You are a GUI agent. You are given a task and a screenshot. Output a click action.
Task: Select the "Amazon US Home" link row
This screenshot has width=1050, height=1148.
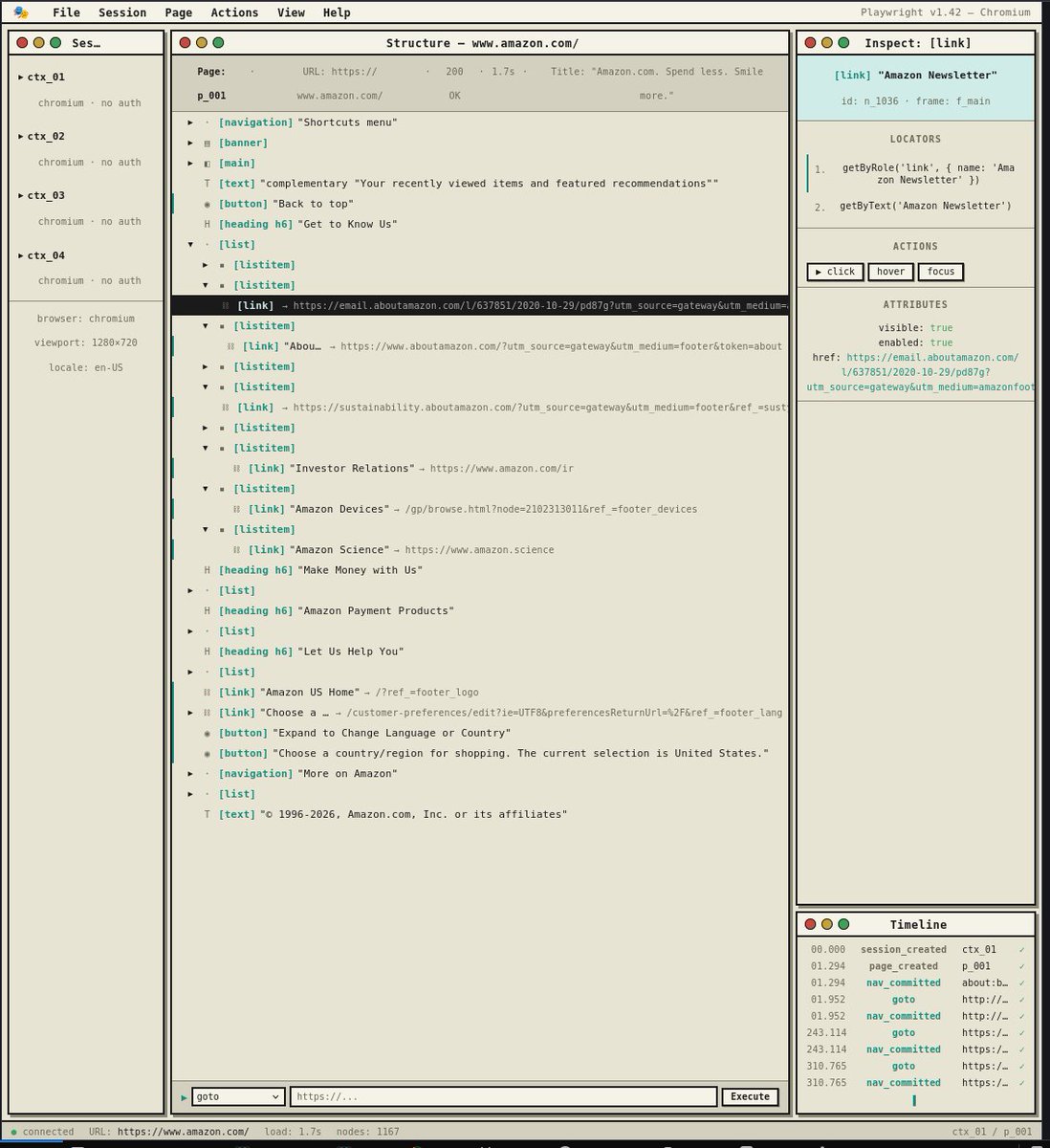(480, 693)
